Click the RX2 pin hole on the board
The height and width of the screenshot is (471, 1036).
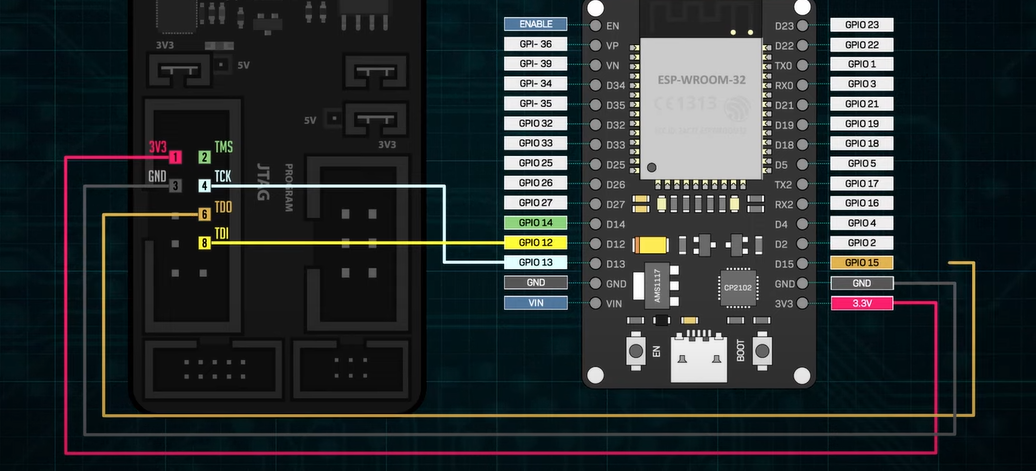pos(802,204)
